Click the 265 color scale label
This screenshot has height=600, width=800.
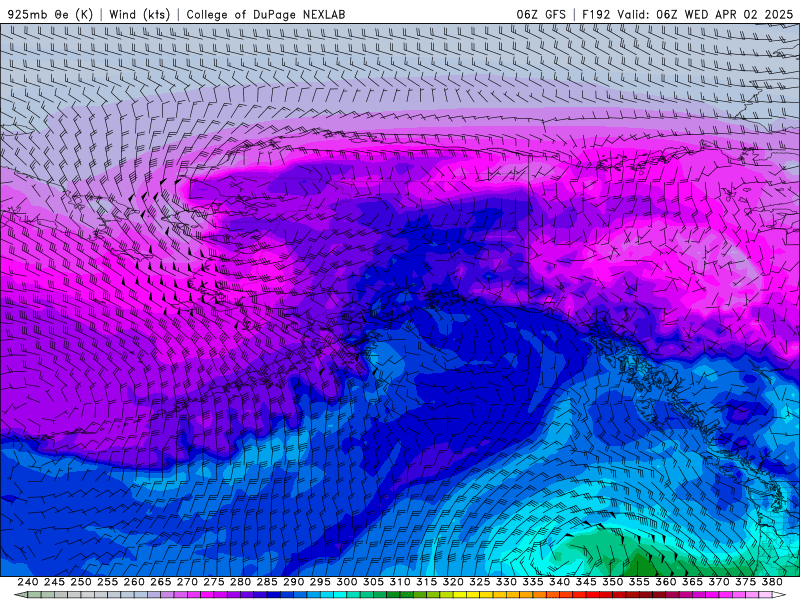pos(161,582)
